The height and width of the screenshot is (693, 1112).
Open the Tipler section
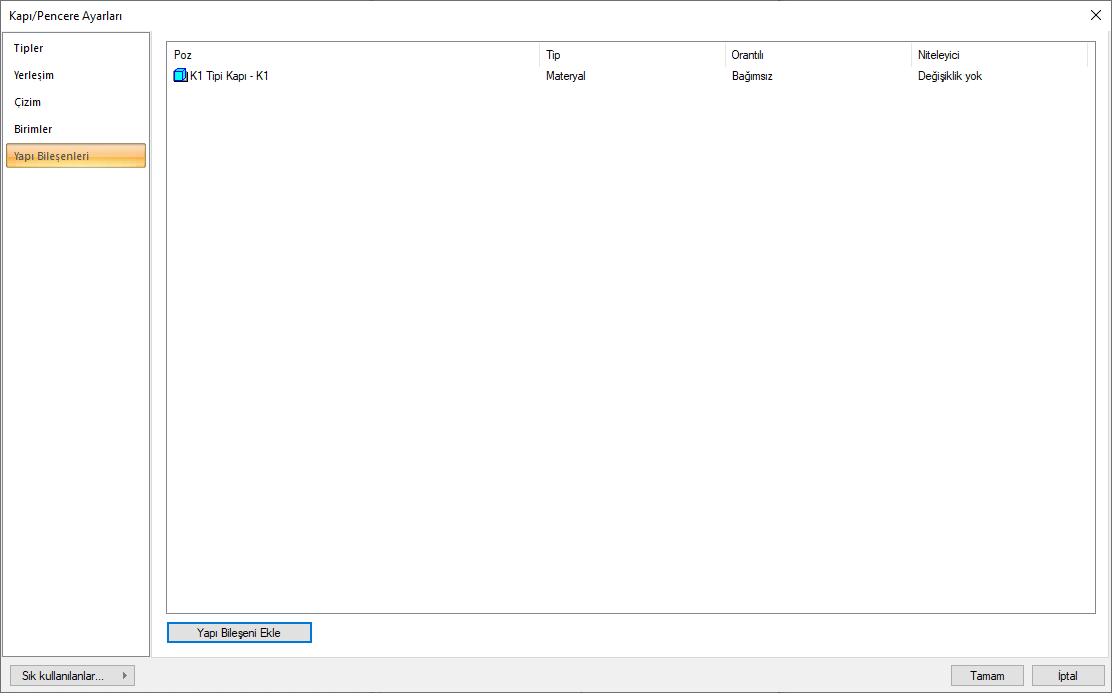pyautogui.click(x=76, y=48)
